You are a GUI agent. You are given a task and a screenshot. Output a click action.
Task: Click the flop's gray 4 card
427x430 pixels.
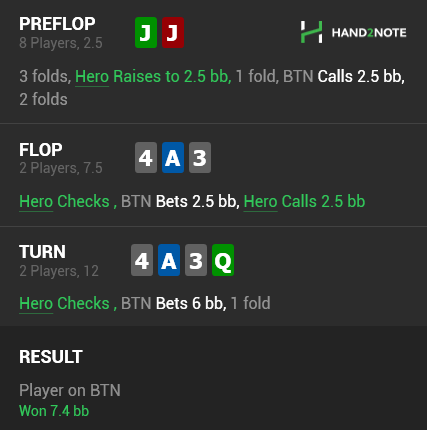pos(146,158)
